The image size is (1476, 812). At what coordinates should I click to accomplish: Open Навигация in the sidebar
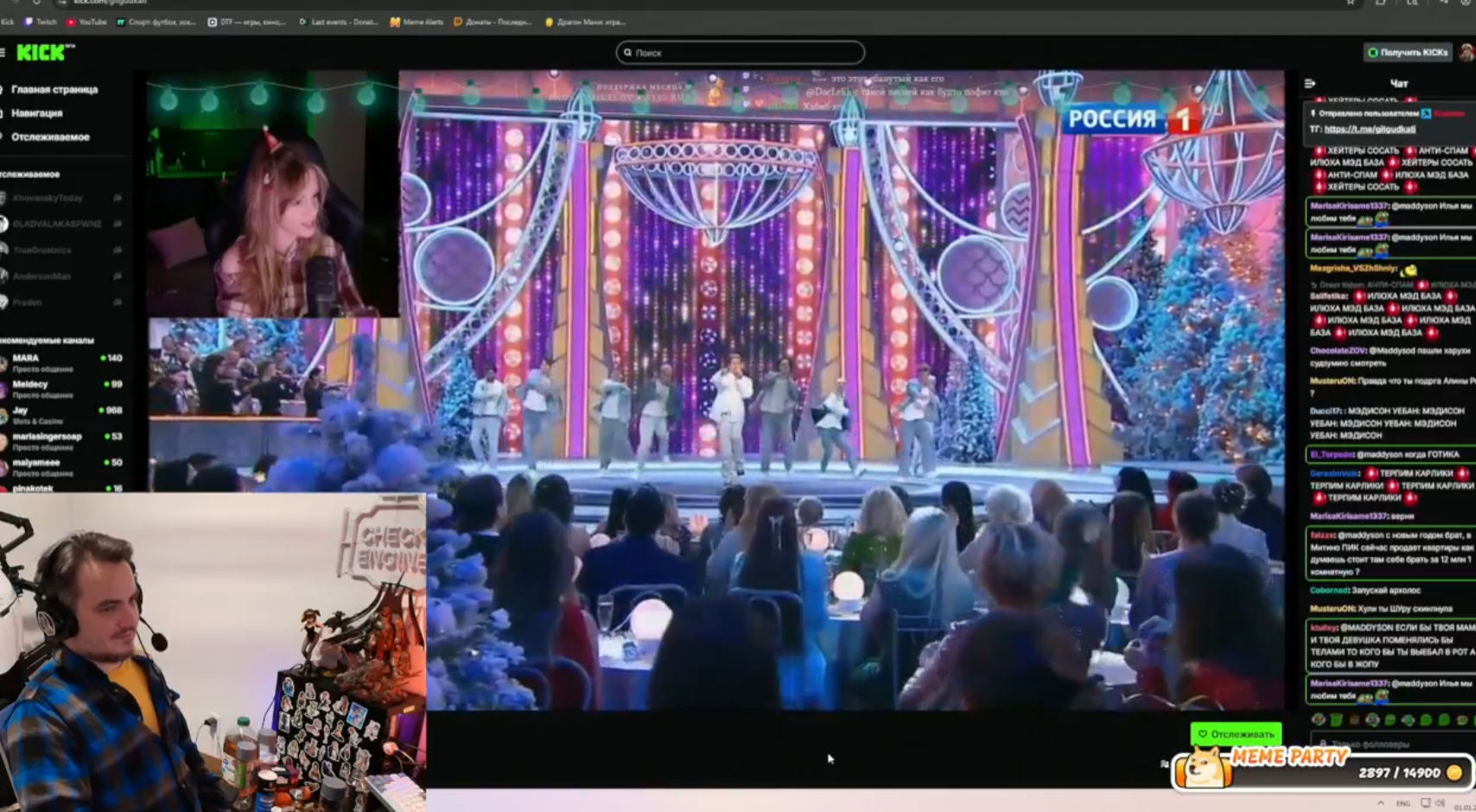coord(36,113)
